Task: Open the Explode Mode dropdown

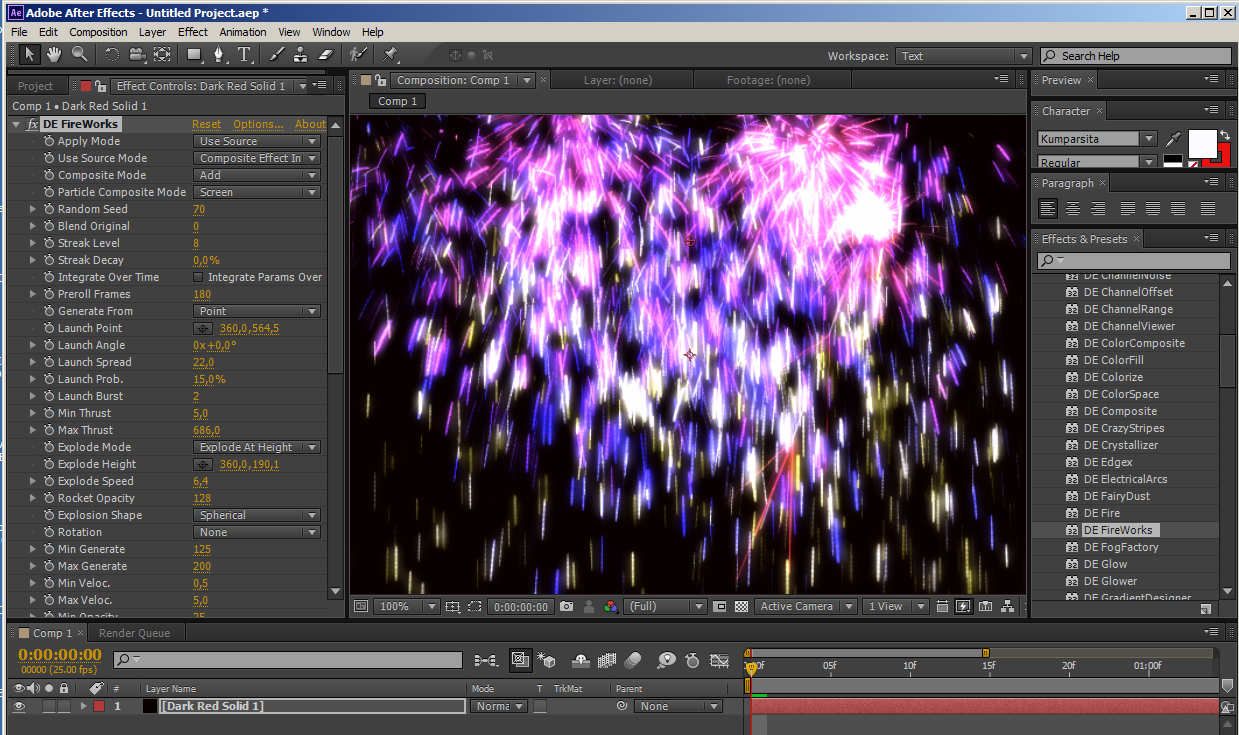Action: click(257, 447)
